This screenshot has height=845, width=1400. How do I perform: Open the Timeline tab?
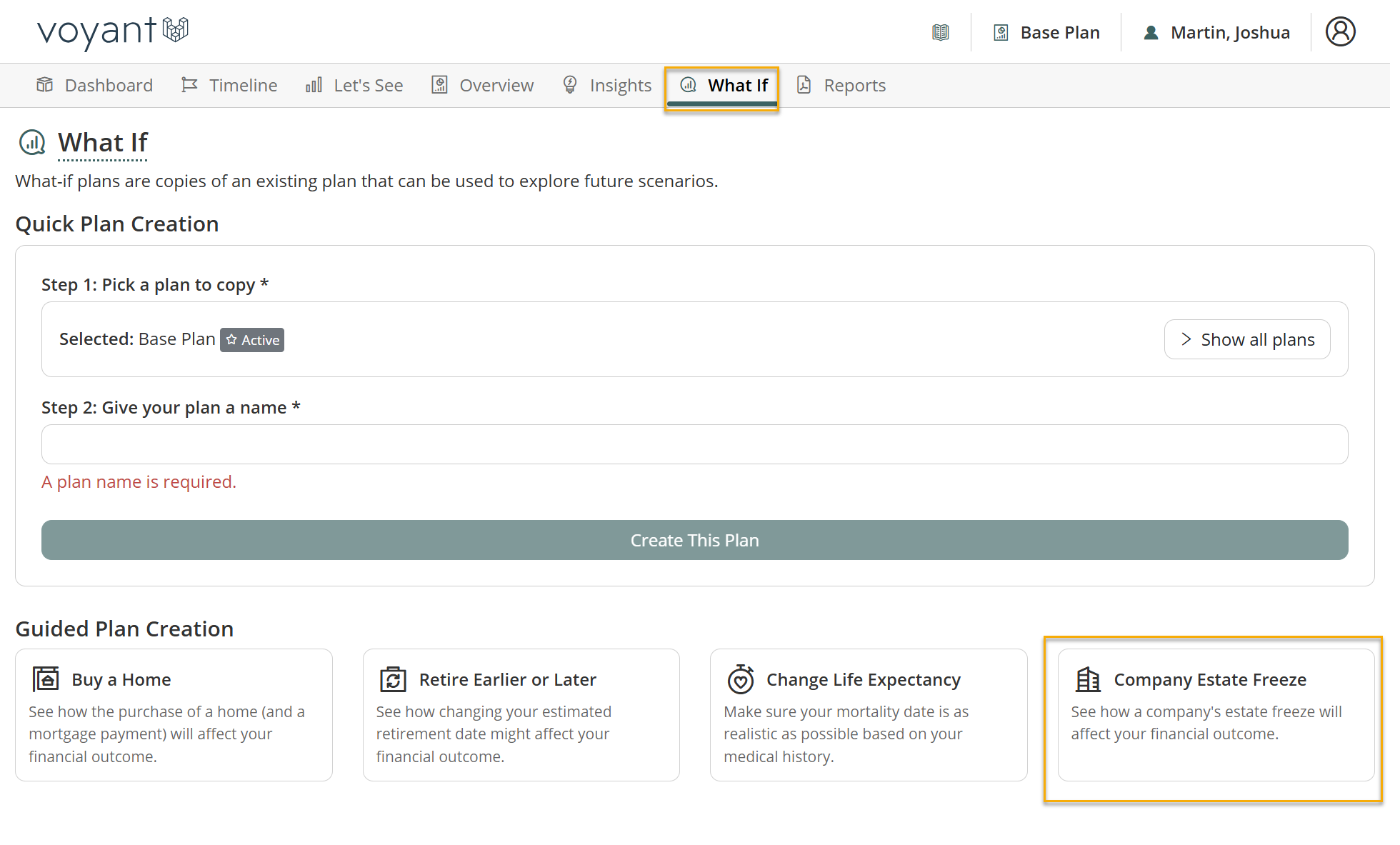[229, 86]
